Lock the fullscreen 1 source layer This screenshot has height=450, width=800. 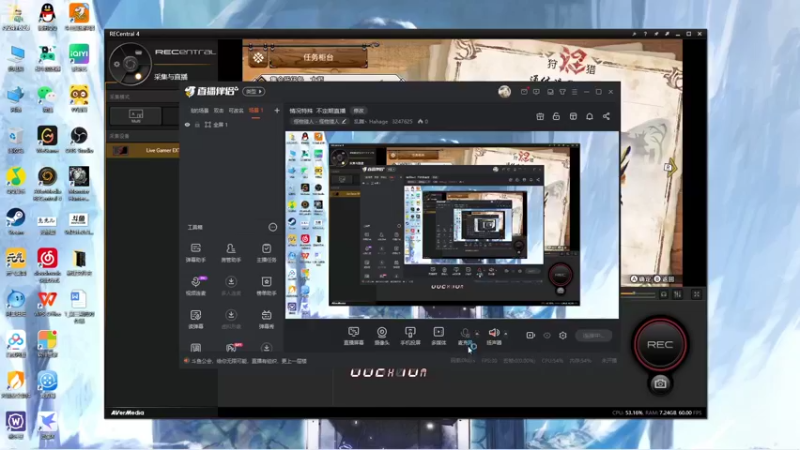point(197,124)
